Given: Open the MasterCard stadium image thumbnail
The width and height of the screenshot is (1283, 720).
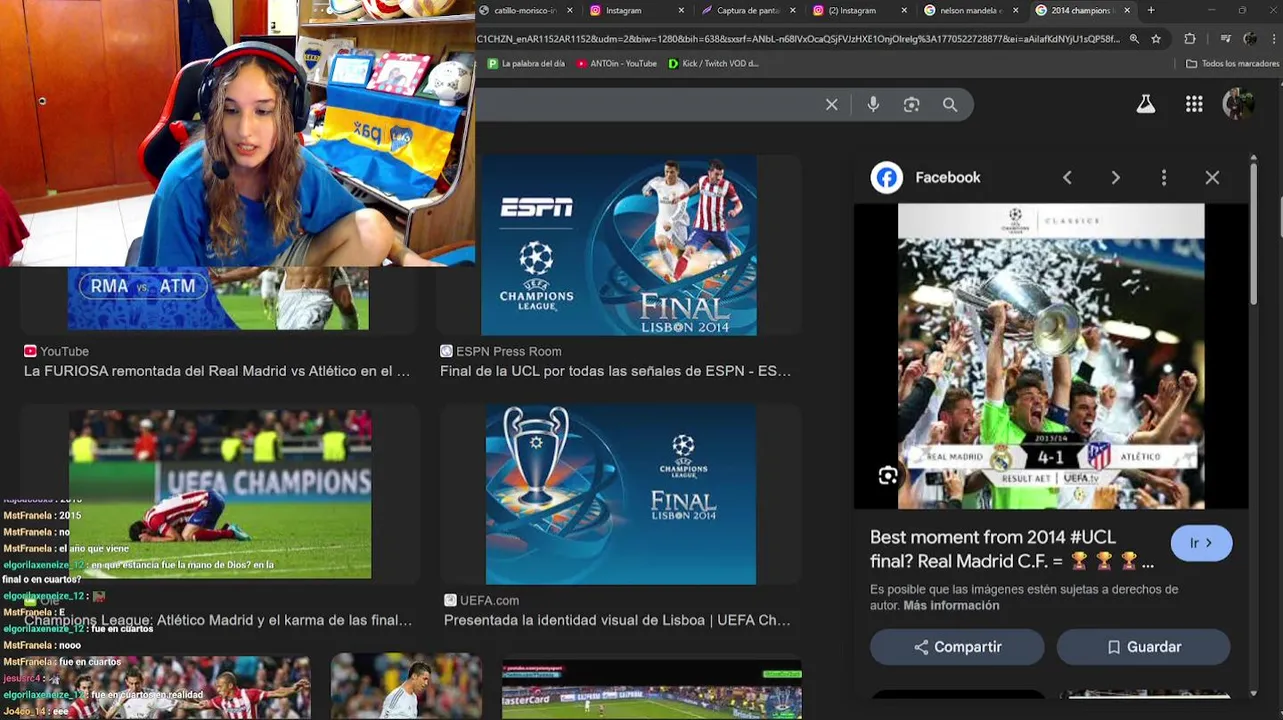Looking at the screenshot, I should 651,688.
